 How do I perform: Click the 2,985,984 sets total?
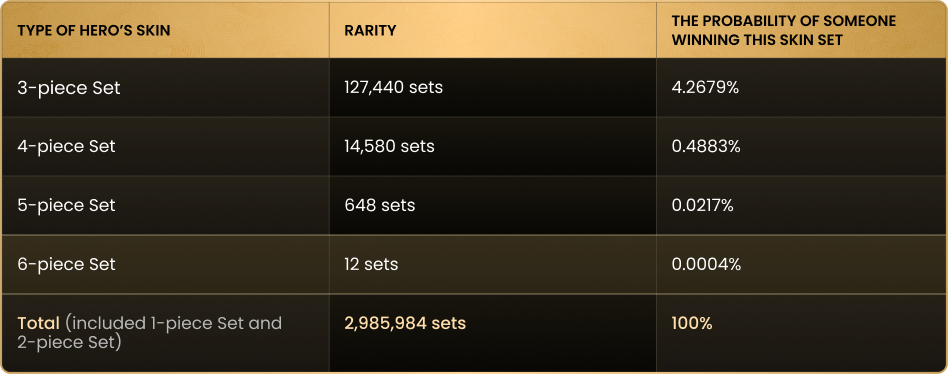pos(405,323)
